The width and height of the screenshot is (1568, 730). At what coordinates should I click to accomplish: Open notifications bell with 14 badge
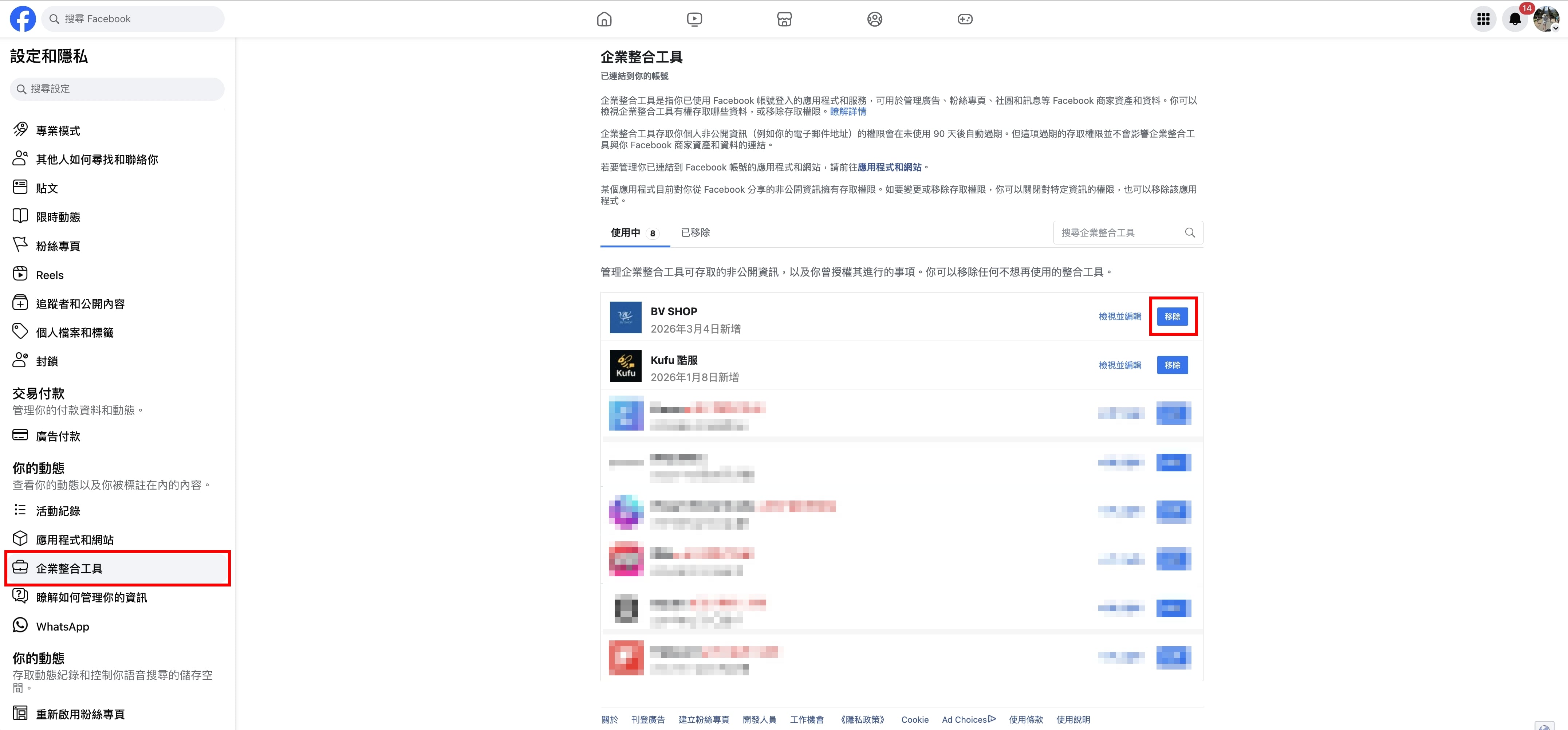click(1515, 19)
